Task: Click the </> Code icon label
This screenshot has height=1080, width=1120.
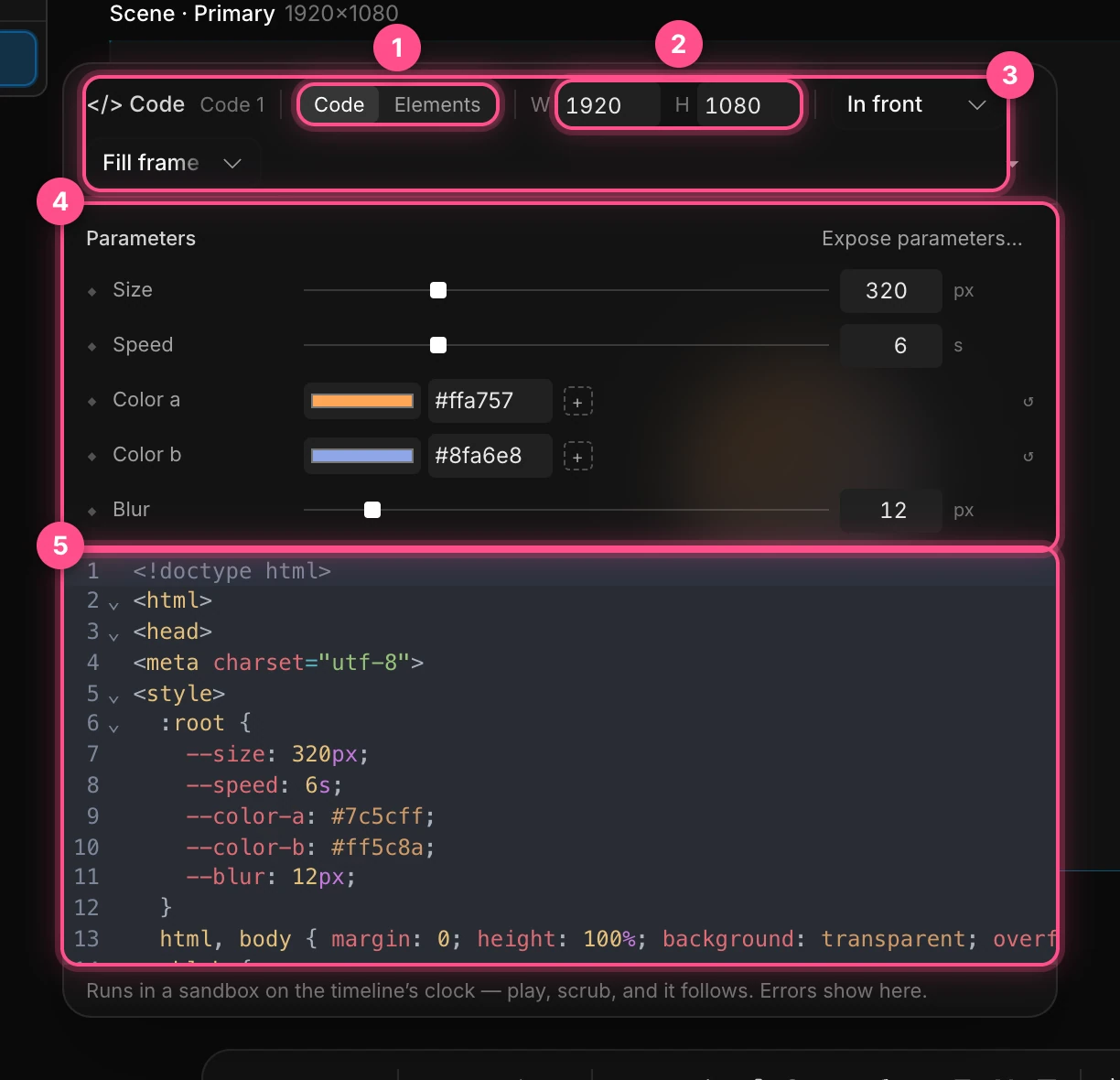Action: [x=135, y=104]
